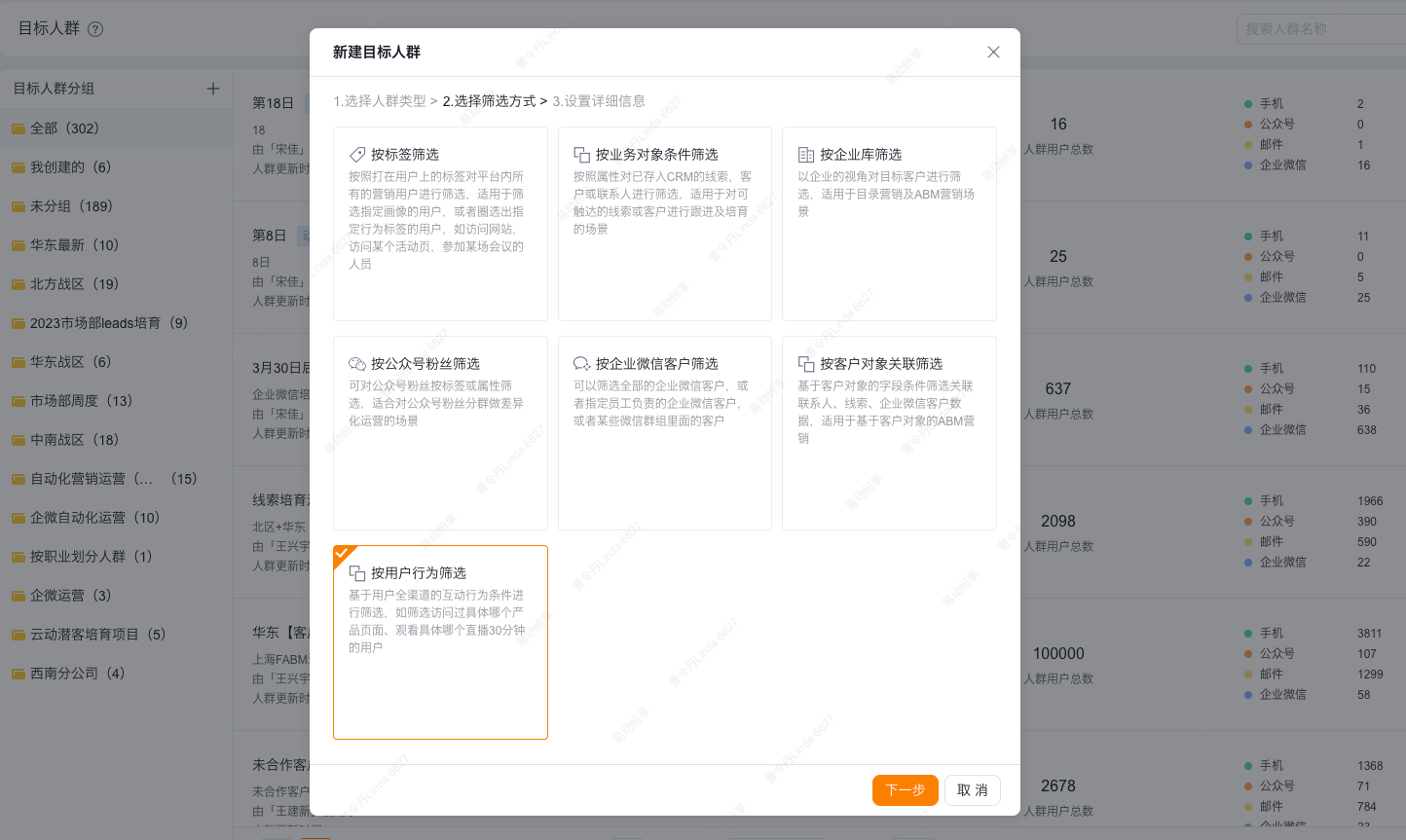Open the 北方战区 (19) group

tap(116, 284)
